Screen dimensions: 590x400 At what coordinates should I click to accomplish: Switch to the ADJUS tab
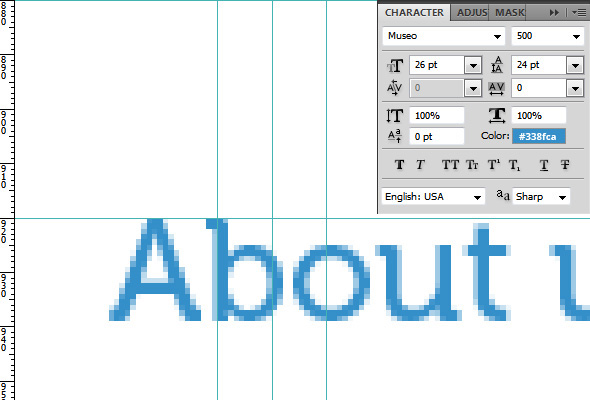click(x=472, y=12)
